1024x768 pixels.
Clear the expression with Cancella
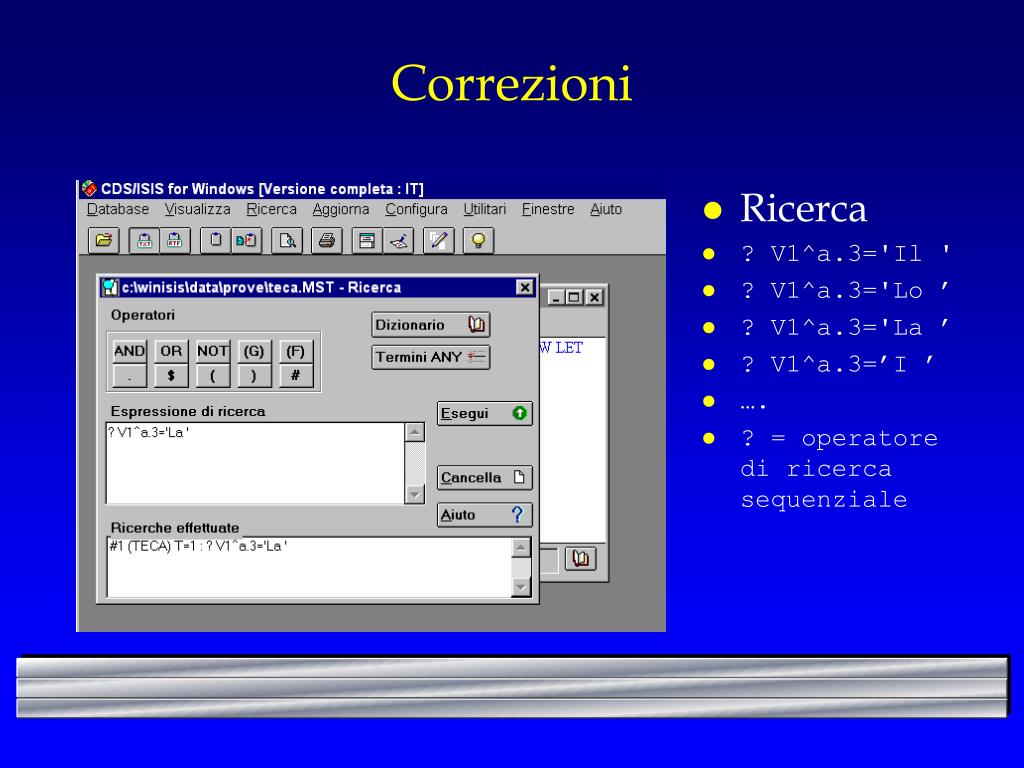[x=485, y=477]
